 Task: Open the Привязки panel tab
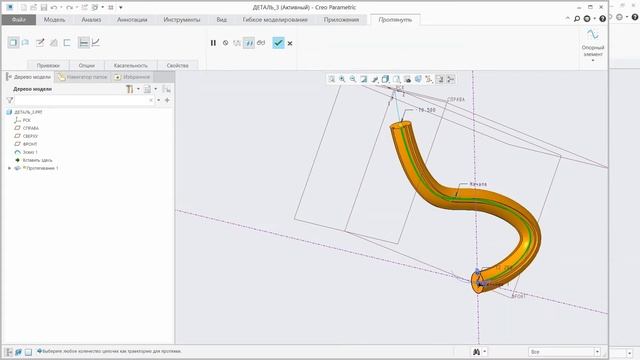(x=48, y=65)
